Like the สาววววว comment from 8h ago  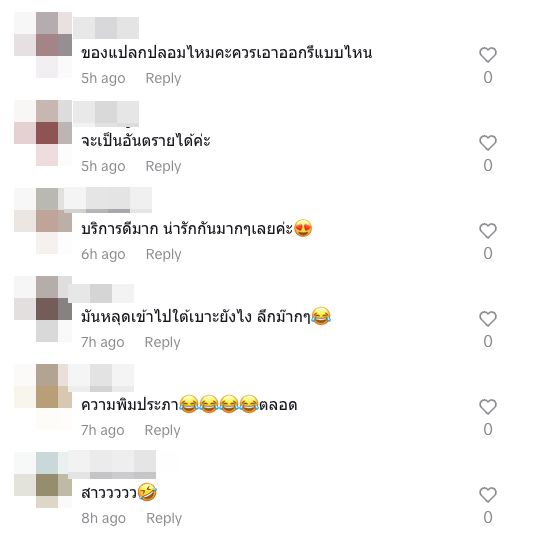pyautogui.click(x=488, y=495)
